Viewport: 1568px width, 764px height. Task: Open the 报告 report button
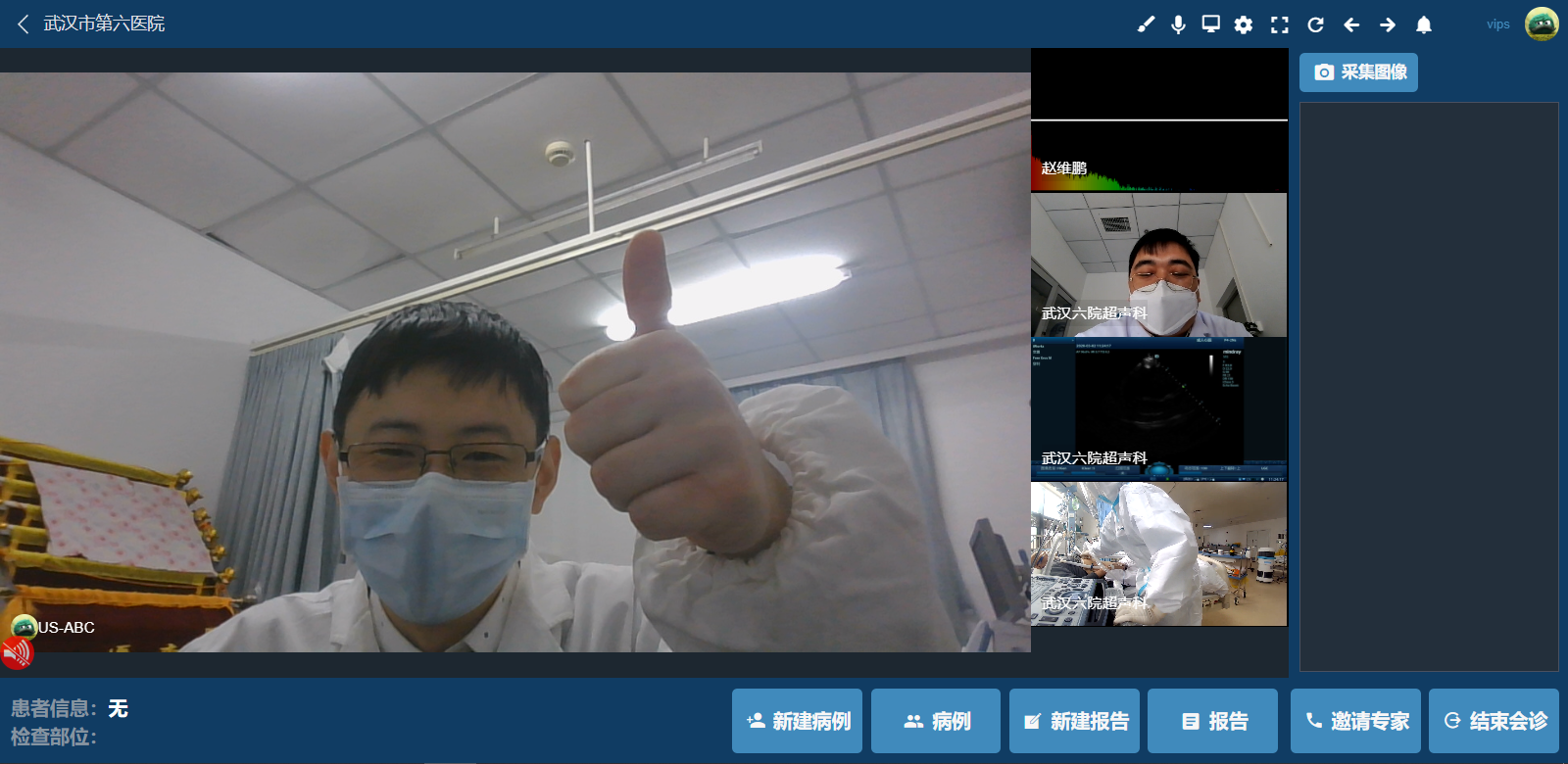tap(1212, 721)
